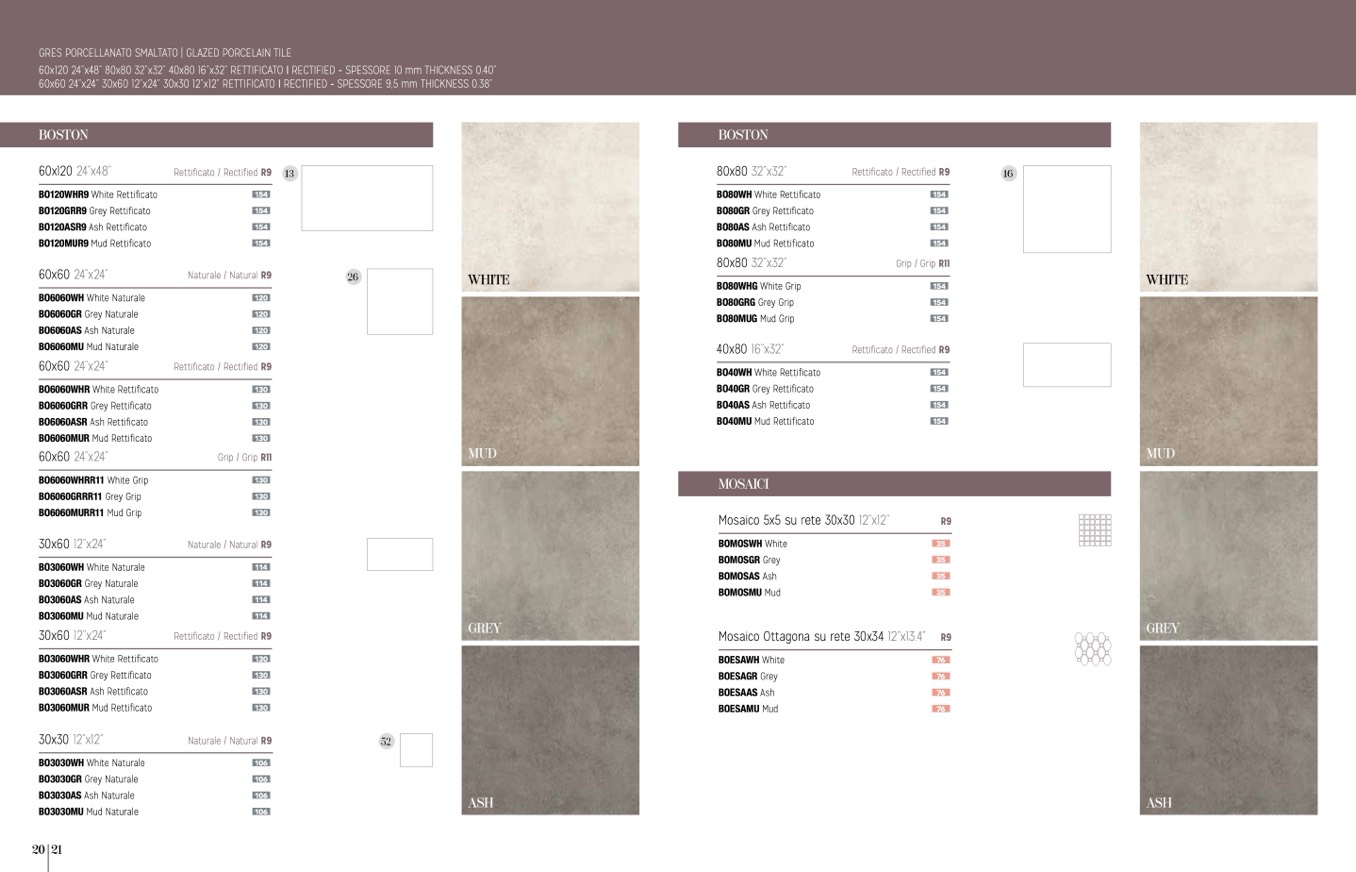Click the 106 price tag for BO3030WH
Viewport: 1356px width, 872px height.
261,763
